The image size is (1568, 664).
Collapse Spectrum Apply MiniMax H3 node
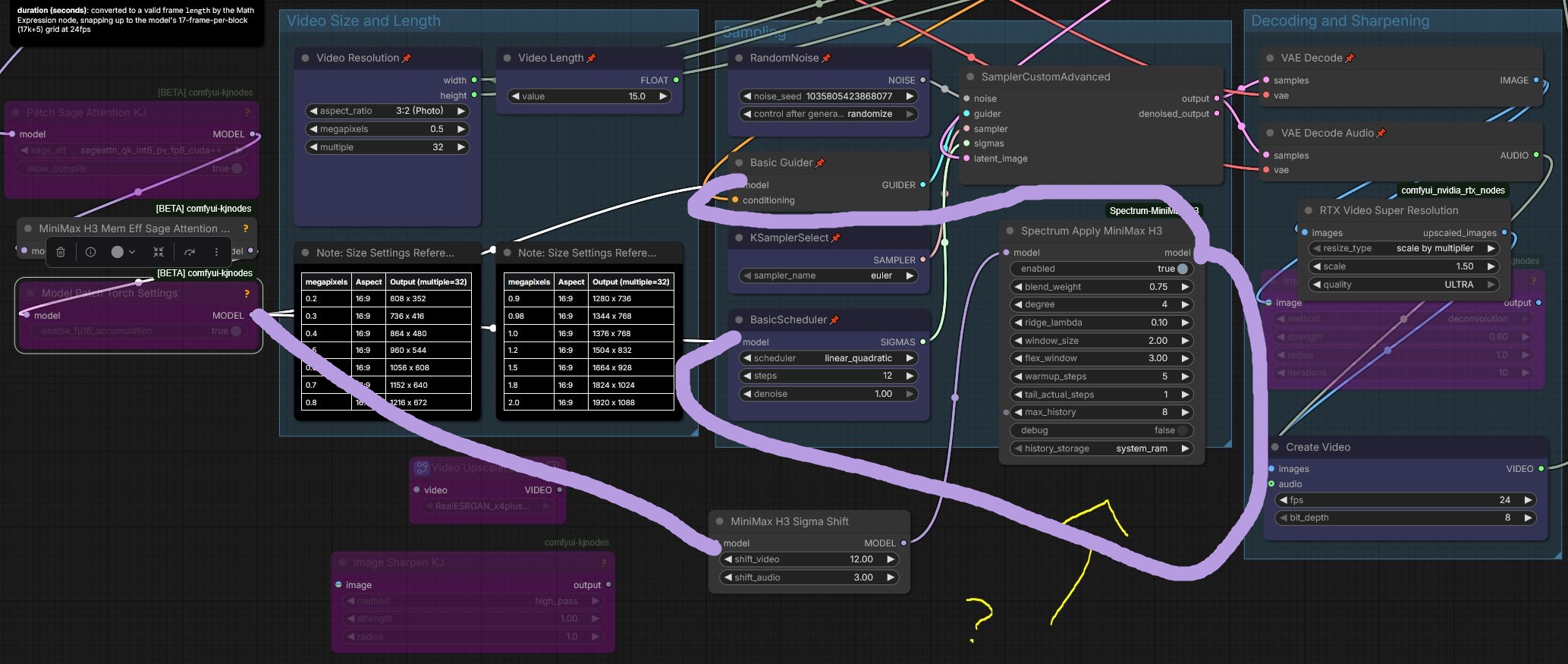point(1010,231)
